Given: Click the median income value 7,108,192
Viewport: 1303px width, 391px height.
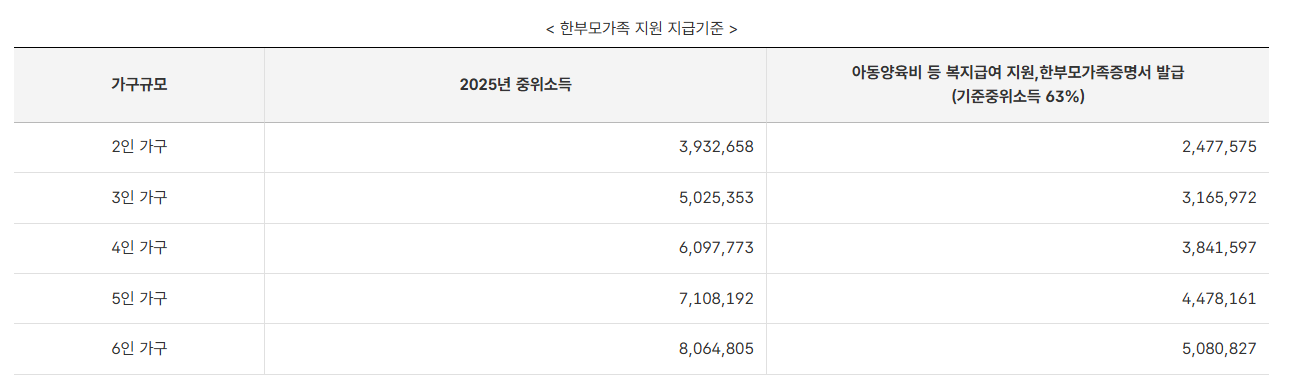Looking at the screenshot, I should (716, 298).
